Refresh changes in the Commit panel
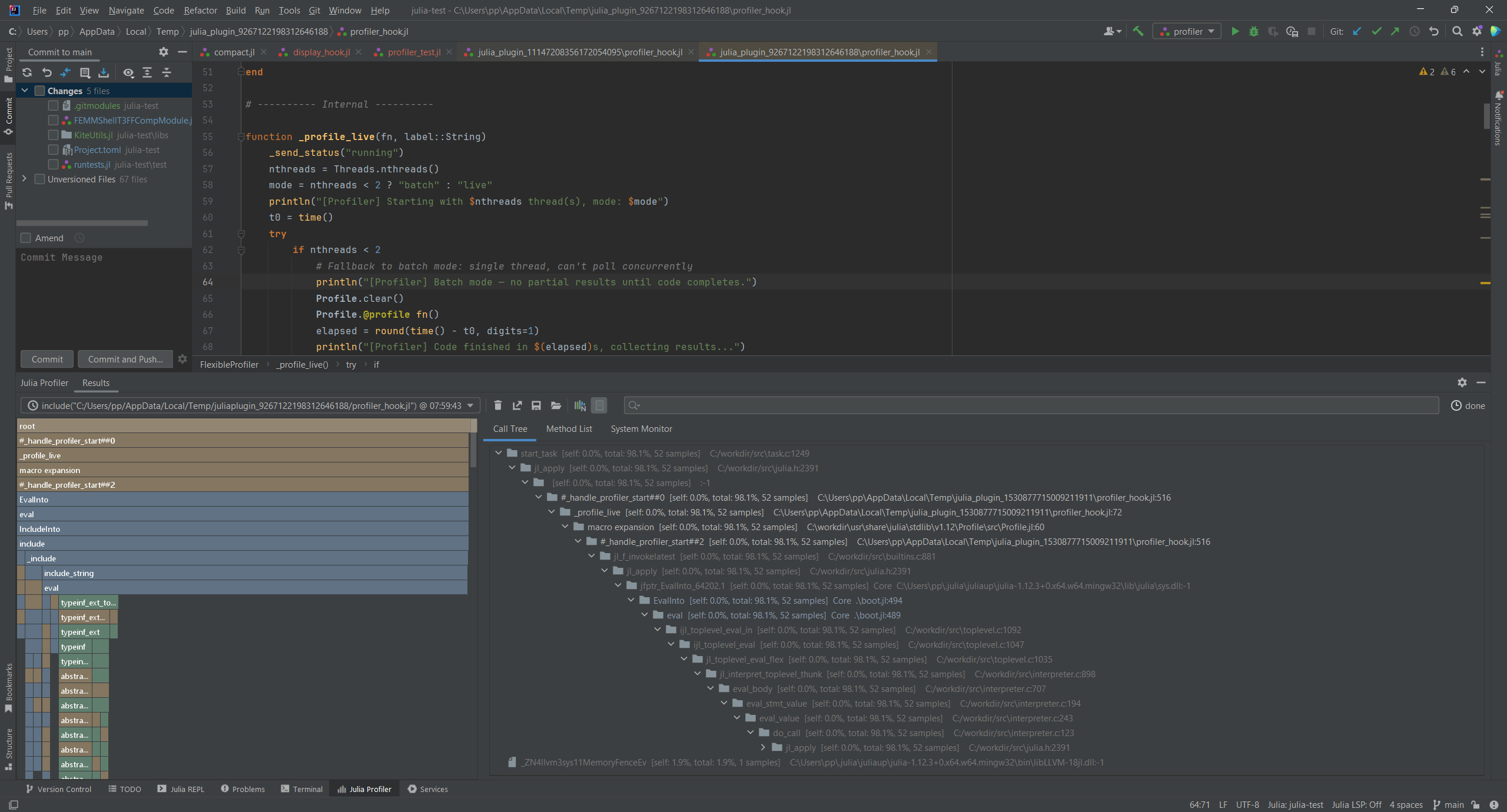Screen dimensions: 1507x812 tap(27, 72)
